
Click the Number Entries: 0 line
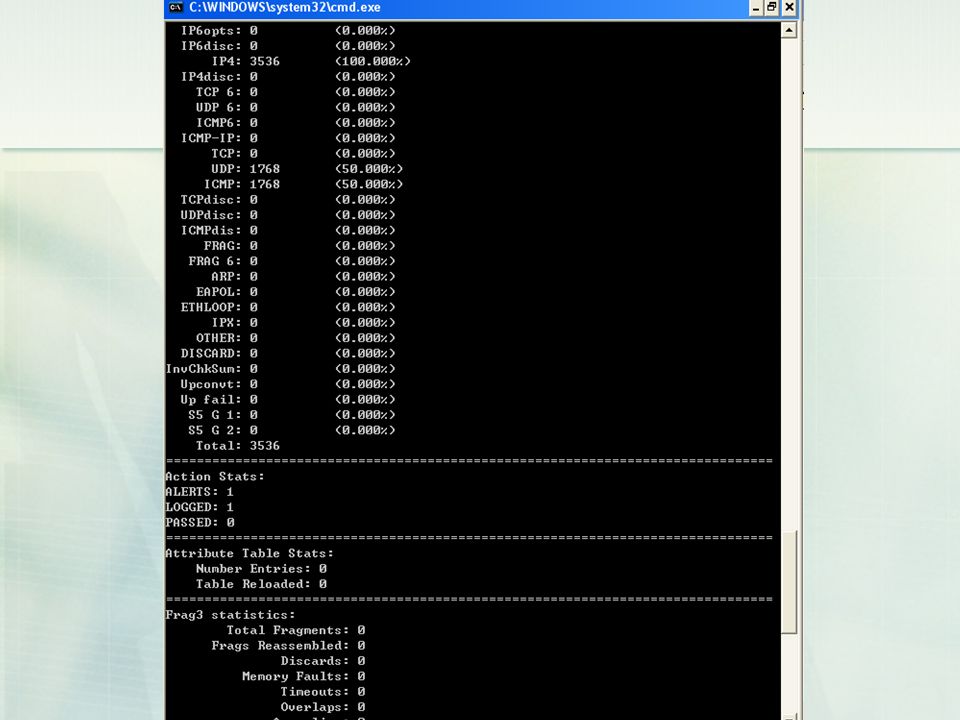click(x=261, y=569)
